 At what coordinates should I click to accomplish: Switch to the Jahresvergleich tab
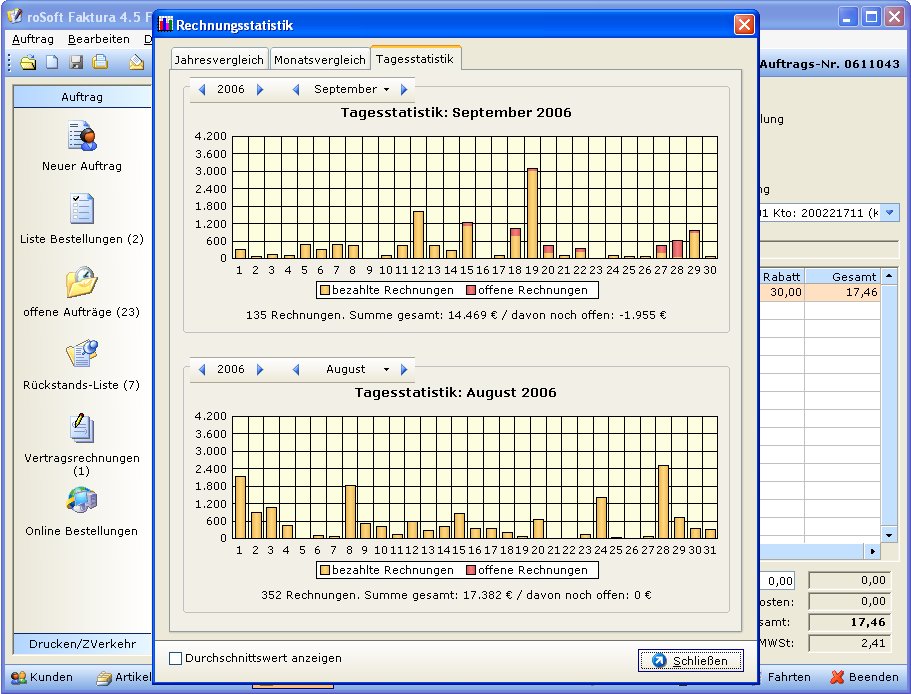coord(219,60)
